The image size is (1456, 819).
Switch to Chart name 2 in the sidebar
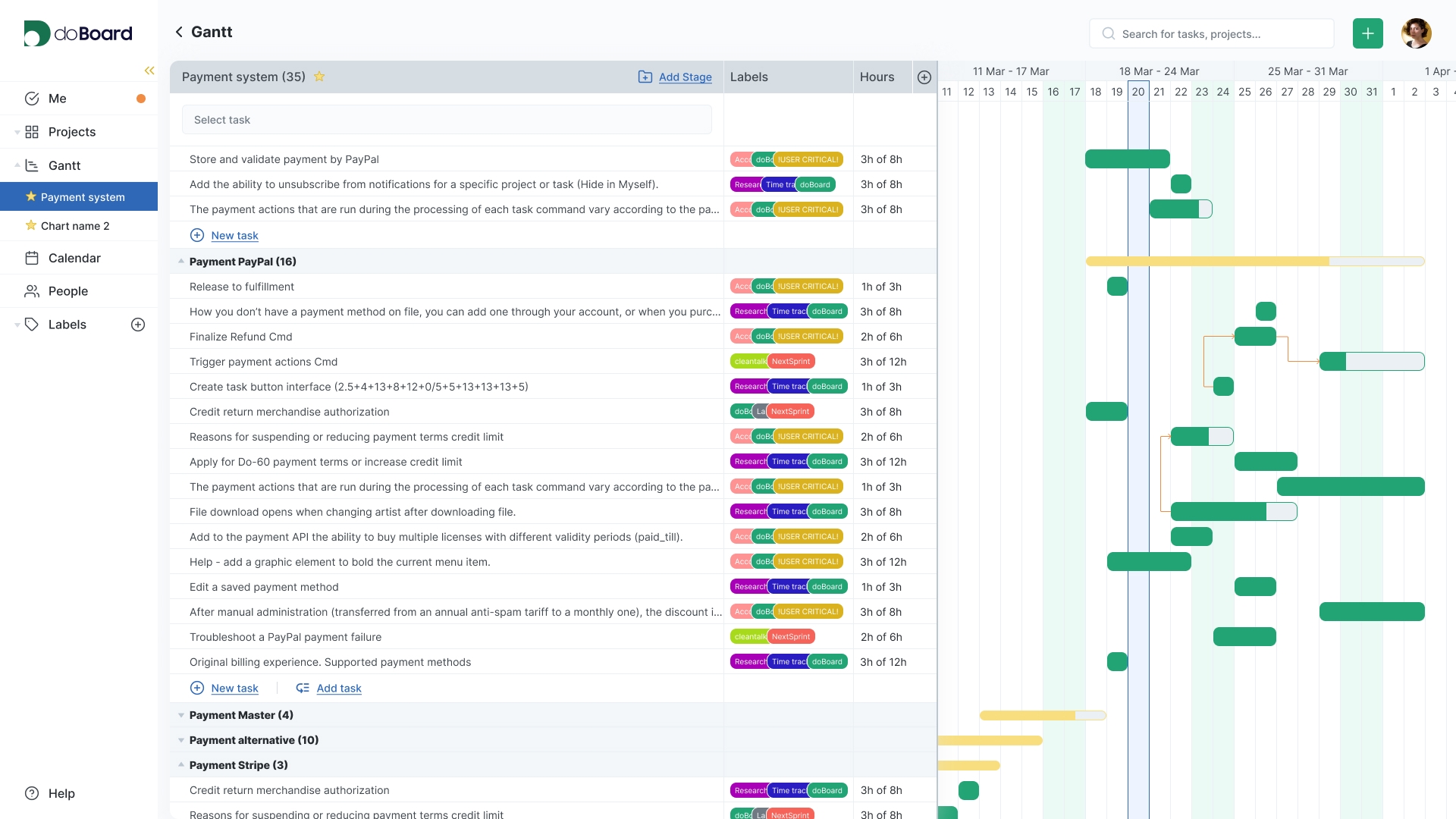75,225
